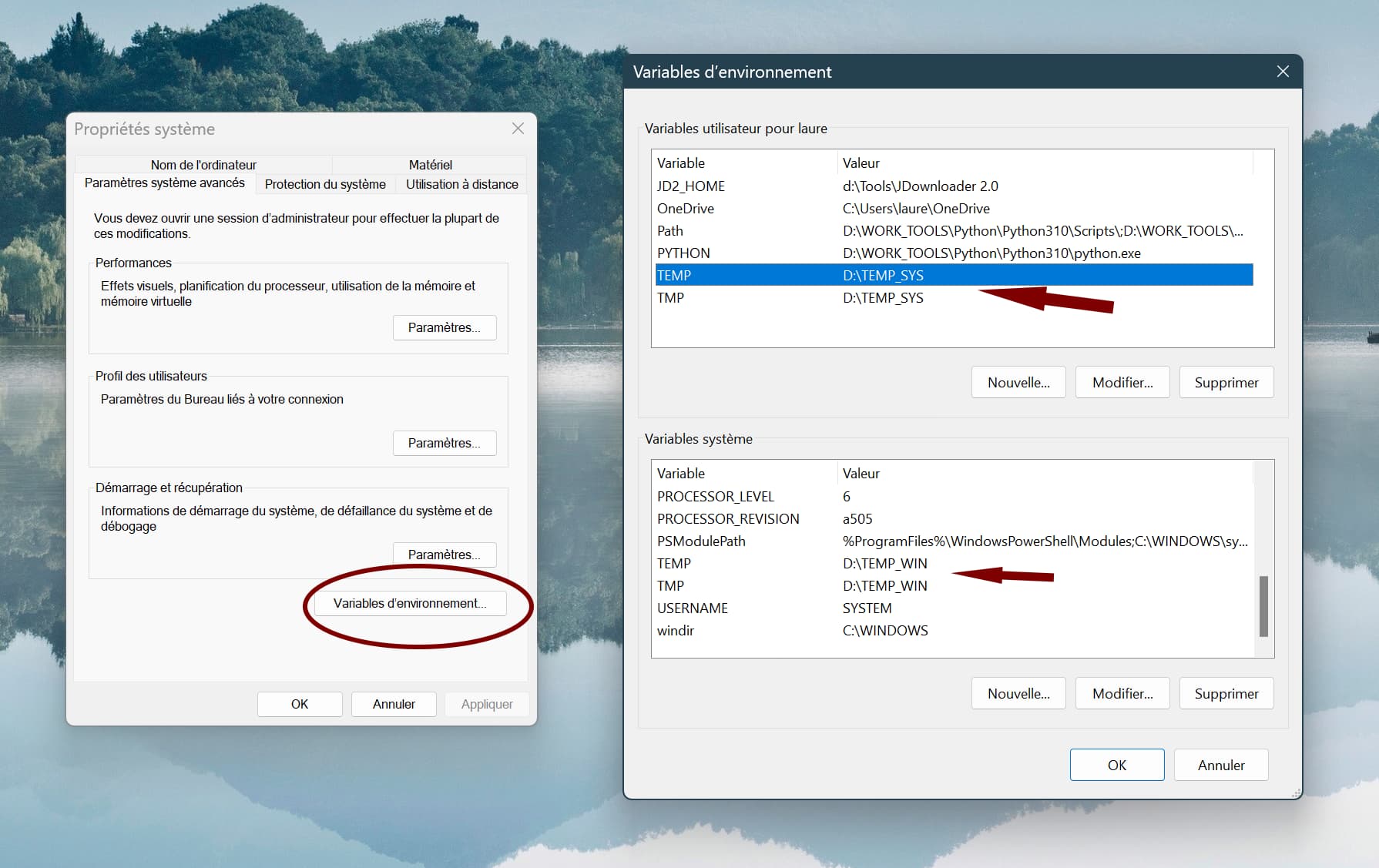Click the system variables list scrollbar
This screenshot has width=1379, height=868.
[1263, 605]
